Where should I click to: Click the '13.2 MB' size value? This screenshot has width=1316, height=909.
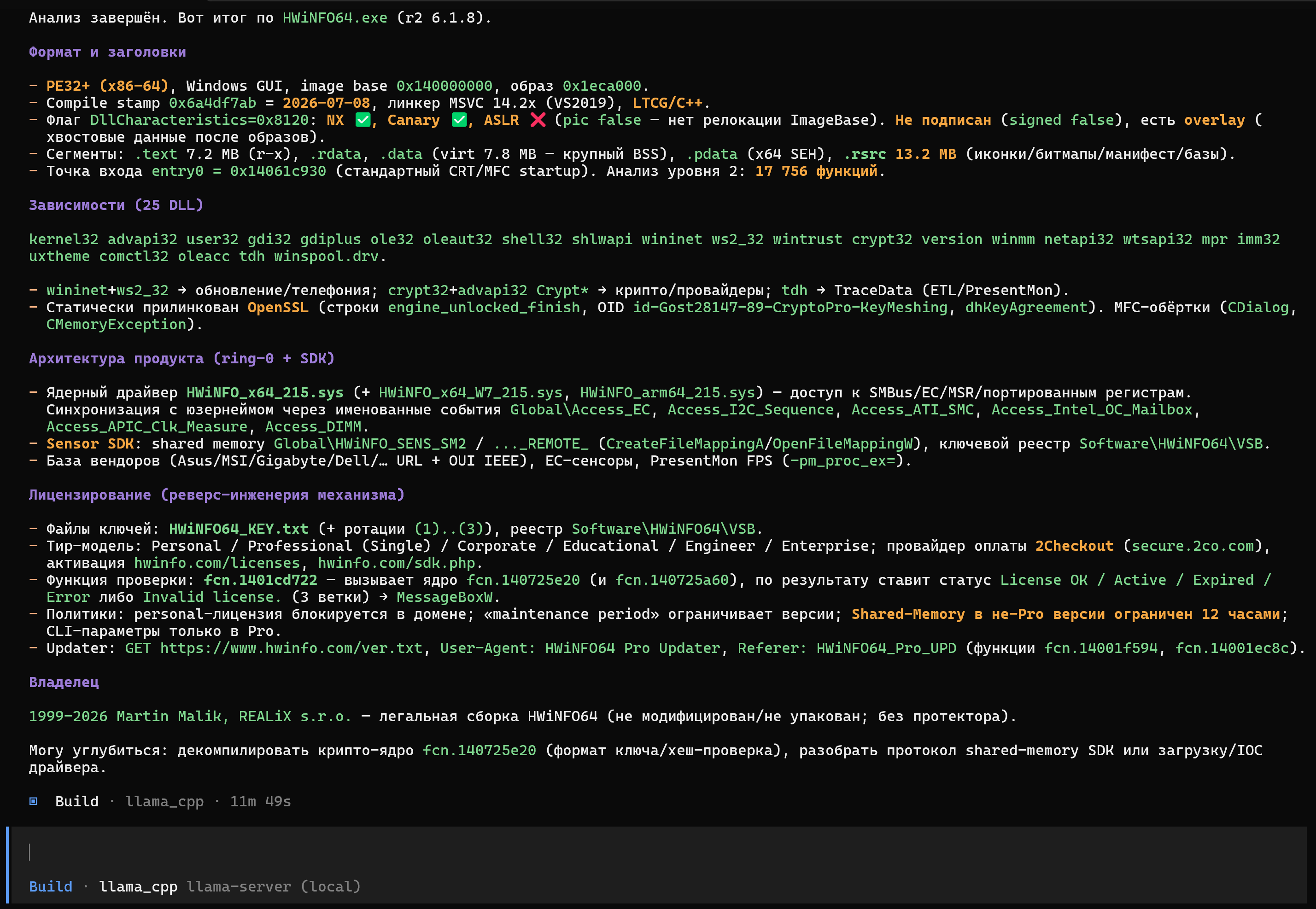point(926,154)
